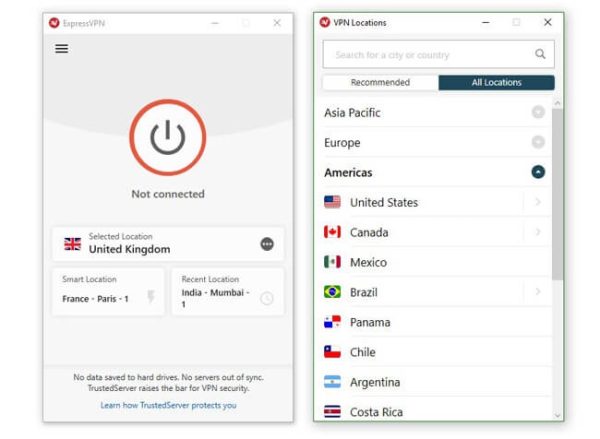
Task: Close the VPN Locations window
Action: tap(548, 22)
